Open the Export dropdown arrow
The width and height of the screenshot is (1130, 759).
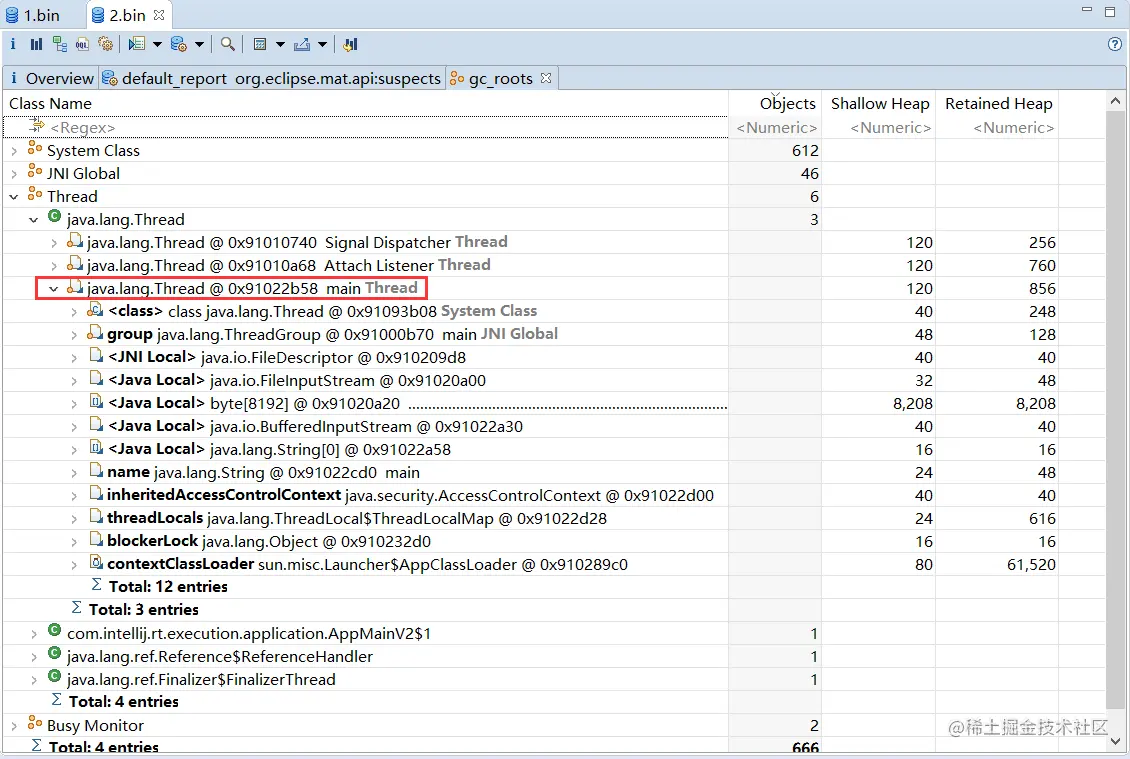[322, 45]
